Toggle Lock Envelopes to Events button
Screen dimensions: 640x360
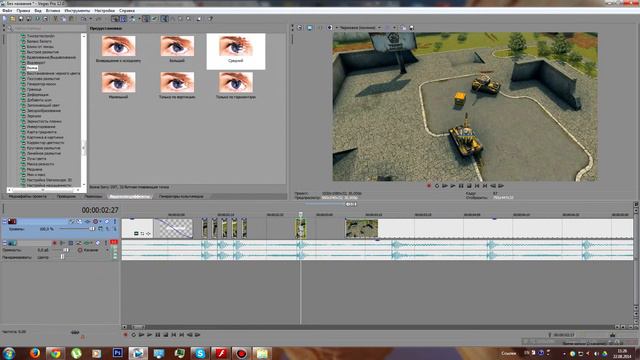[x=146, y=19]
